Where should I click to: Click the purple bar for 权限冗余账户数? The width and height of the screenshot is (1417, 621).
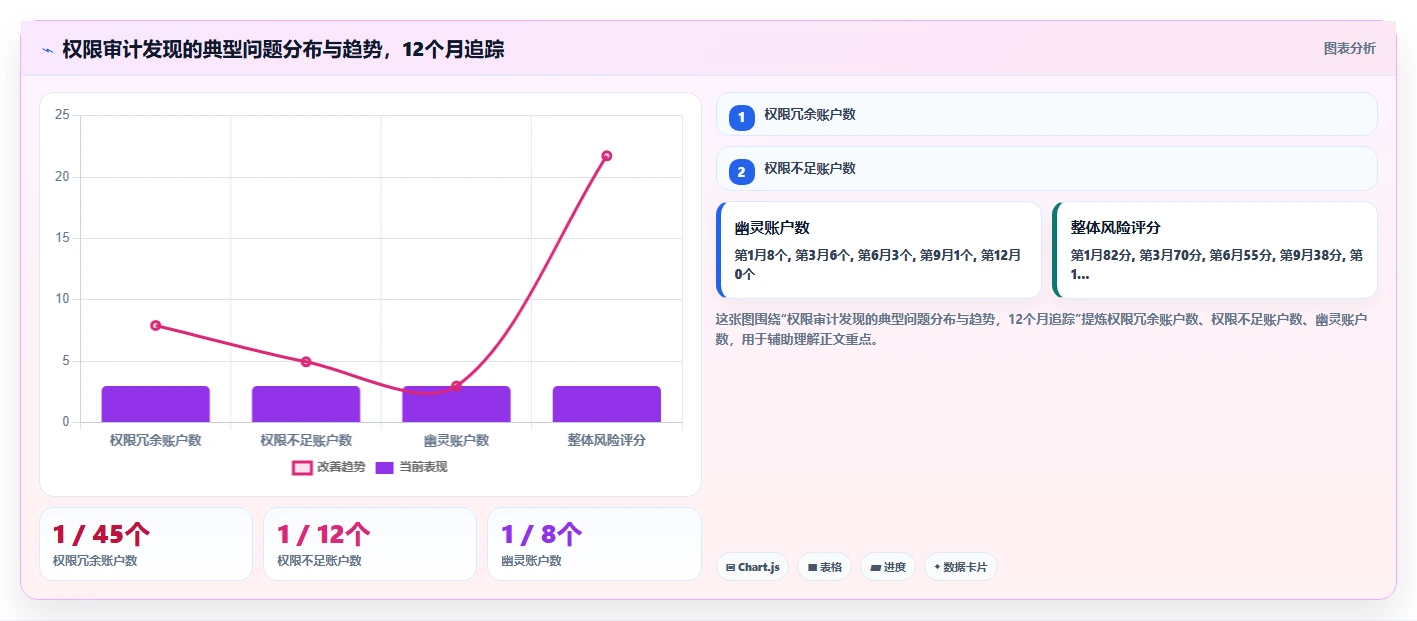[155, 404]
